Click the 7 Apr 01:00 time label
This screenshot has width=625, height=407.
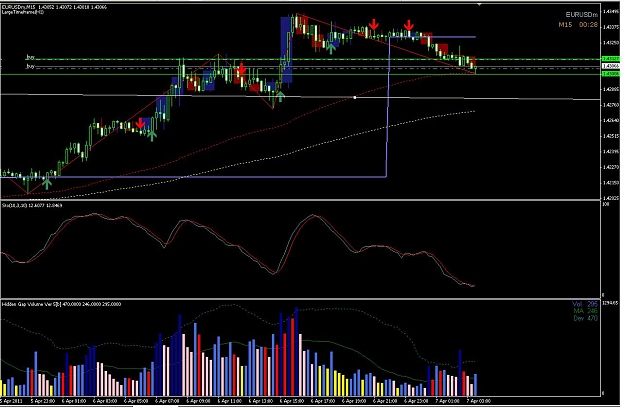coord(448,401)
